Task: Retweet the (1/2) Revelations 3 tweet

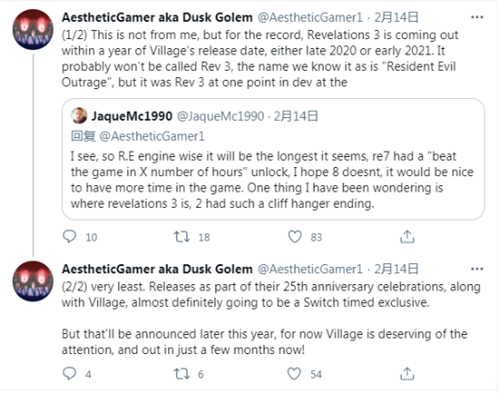Action: [x=182, y=237]
